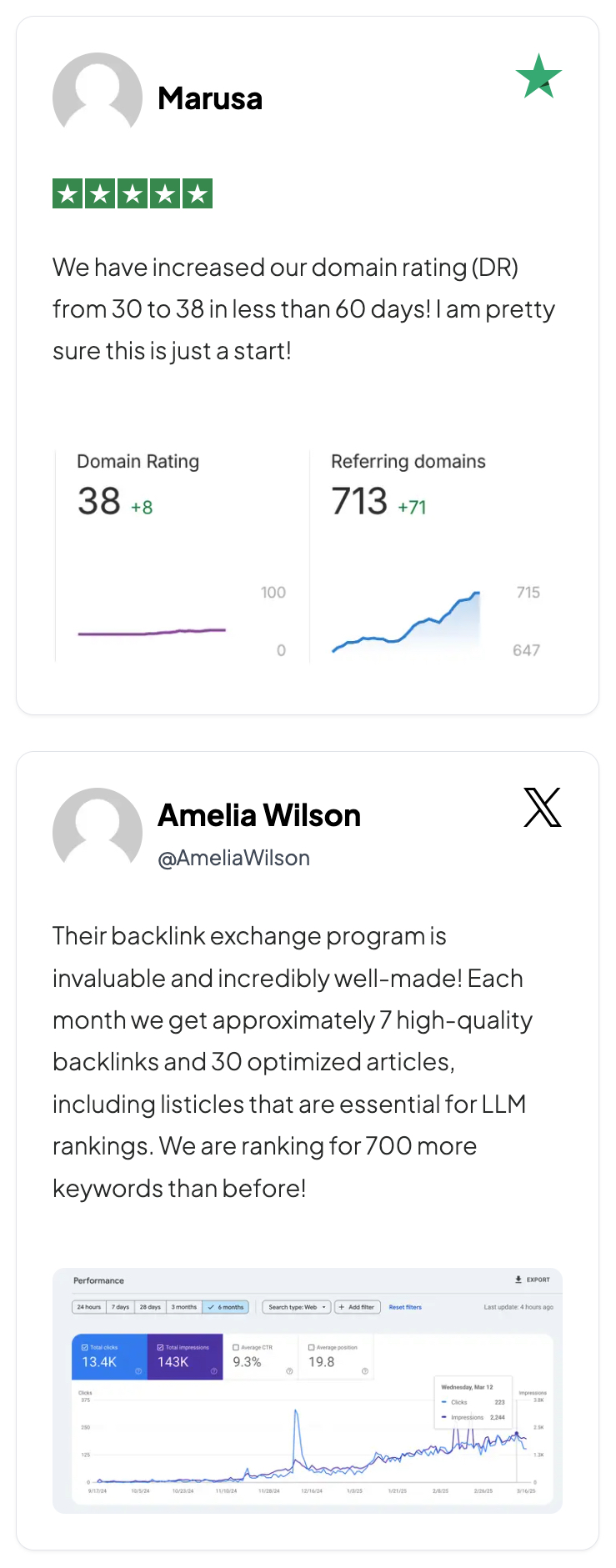The width and height of the screenshot is (616, 1568).
Task: Click the Export download icon
Action: coord(518,1279)
